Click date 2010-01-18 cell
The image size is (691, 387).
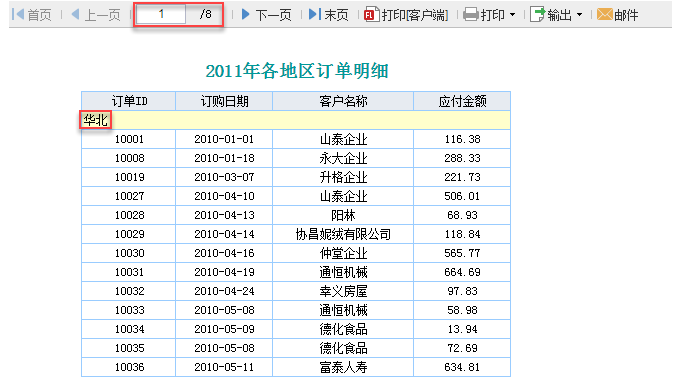pyautogui.click(x=224, y=158)
